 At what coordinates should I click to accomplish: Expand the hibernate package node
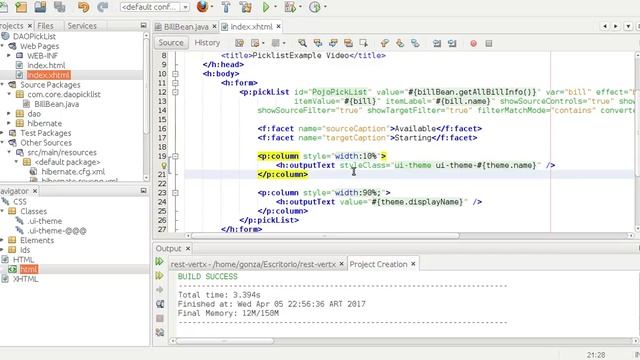[x=9, y=123]
